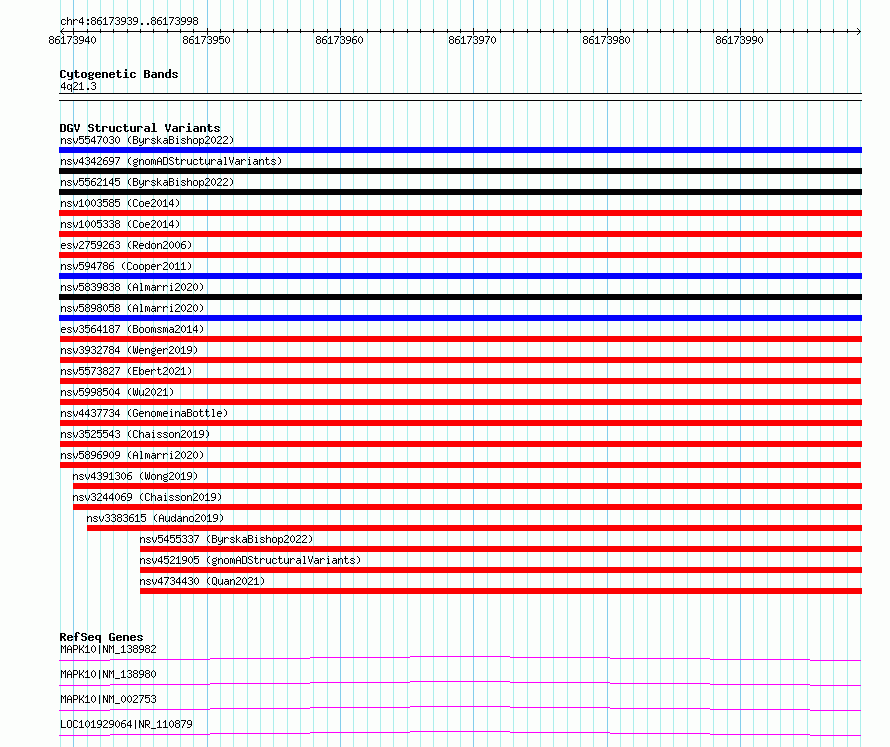This screenshot has height=747, width=890.
Task: Click the black bar under nsv5839838
Action: click(x=460, y=297)
